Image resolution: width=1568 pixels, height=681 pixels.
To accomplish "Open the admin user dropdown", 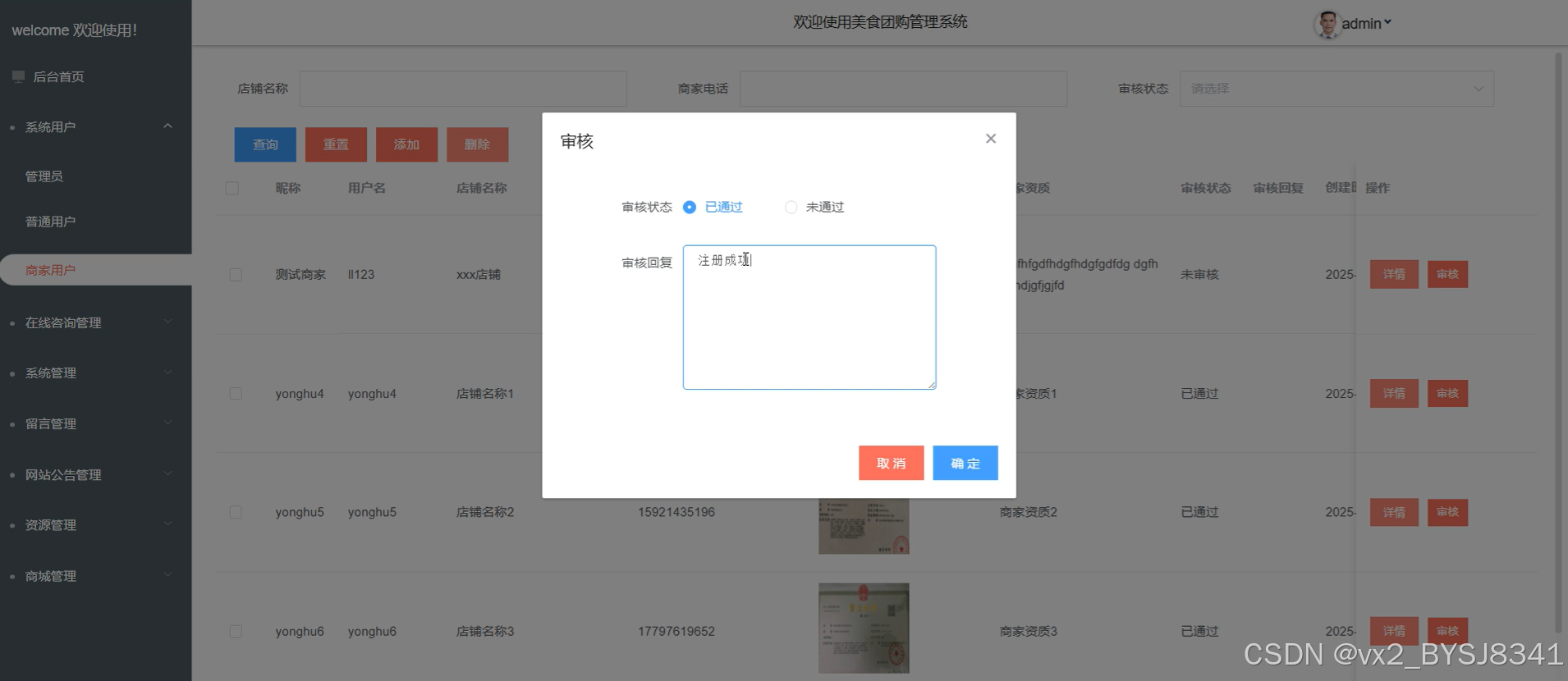I will 1366,24.
